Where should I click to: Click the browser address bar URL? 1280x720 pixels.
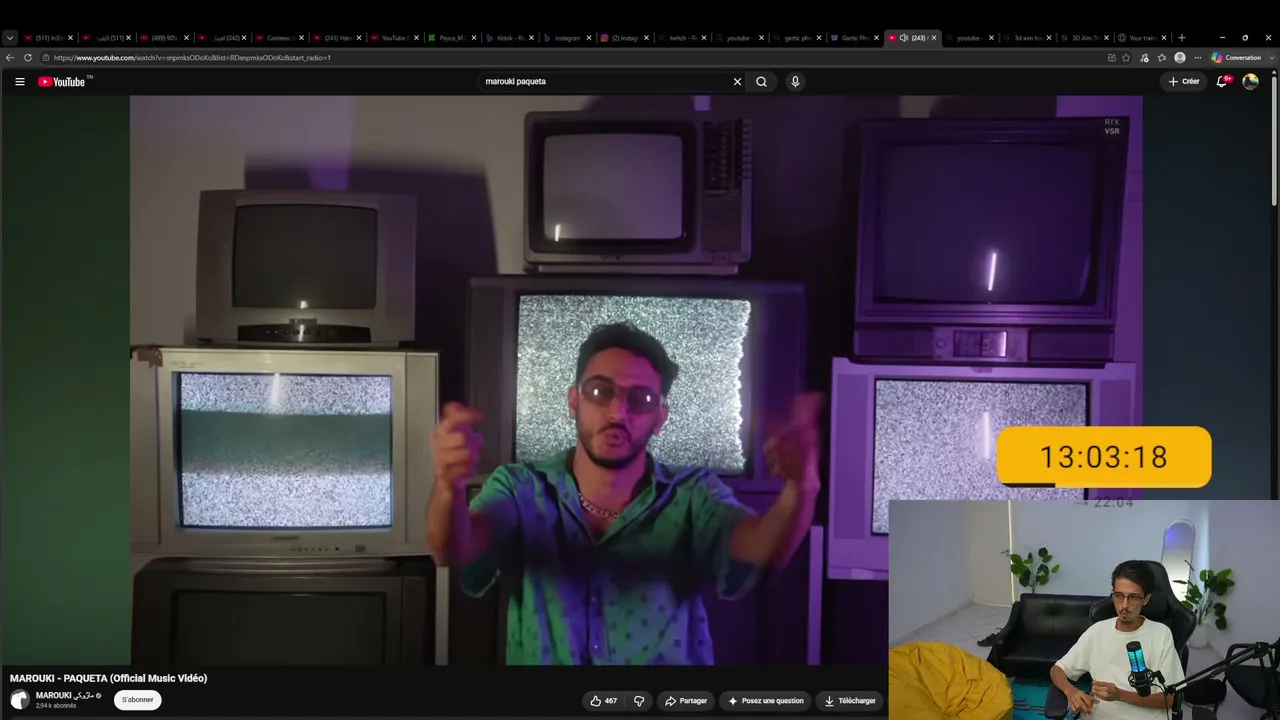pos(192,58)
